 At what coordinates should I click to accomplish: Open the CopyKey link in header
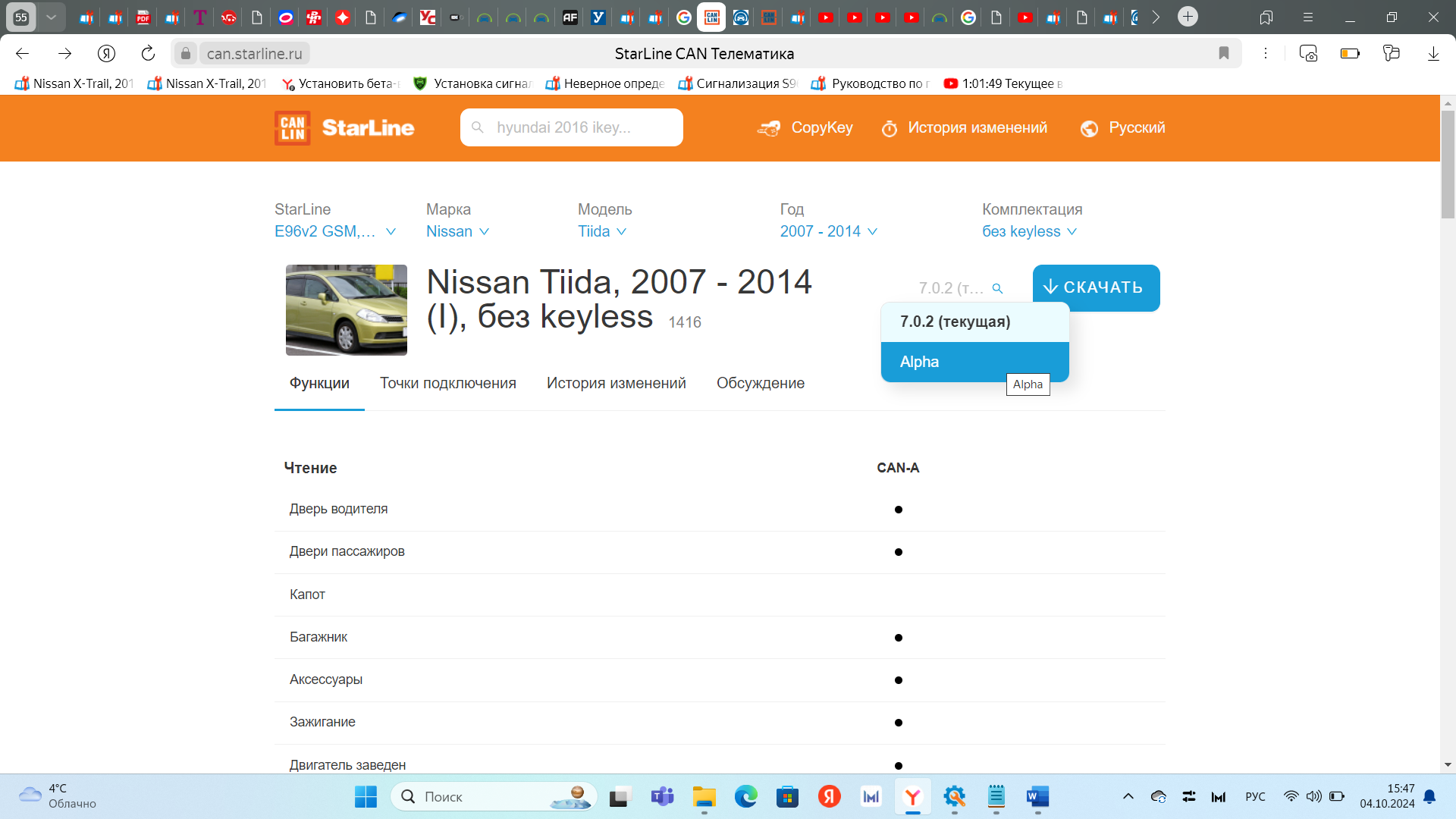point(805,127)
